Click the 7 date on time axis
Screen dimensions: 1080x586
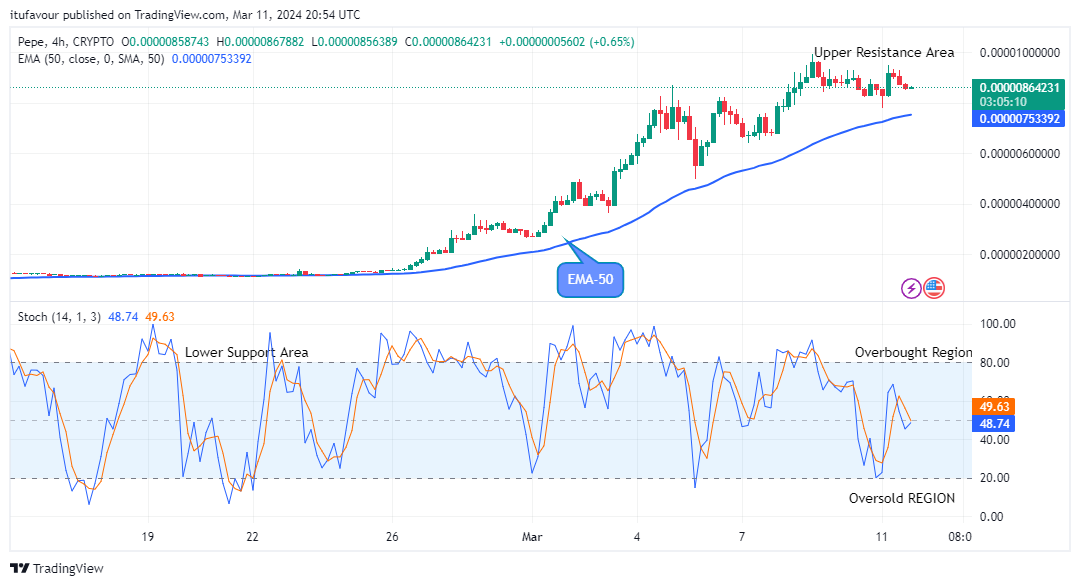[742, 536]
